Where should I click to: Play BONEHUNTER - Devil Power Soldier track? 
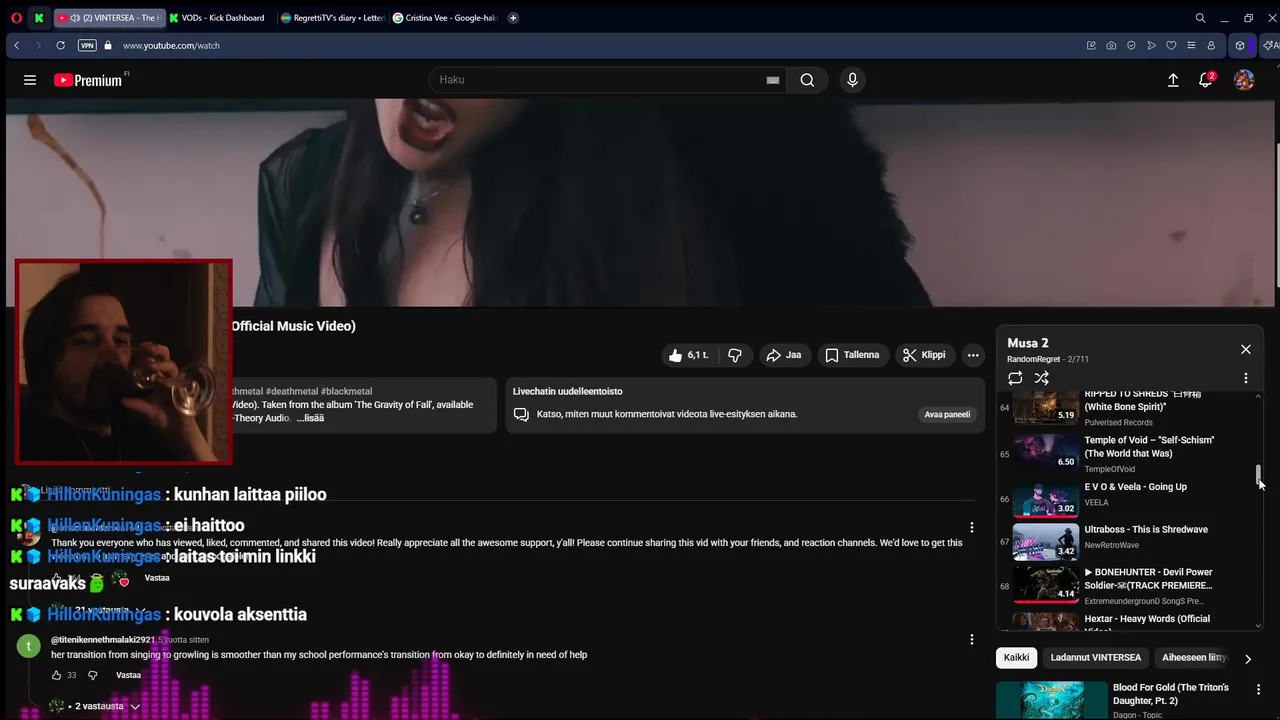click(1125, 585)
